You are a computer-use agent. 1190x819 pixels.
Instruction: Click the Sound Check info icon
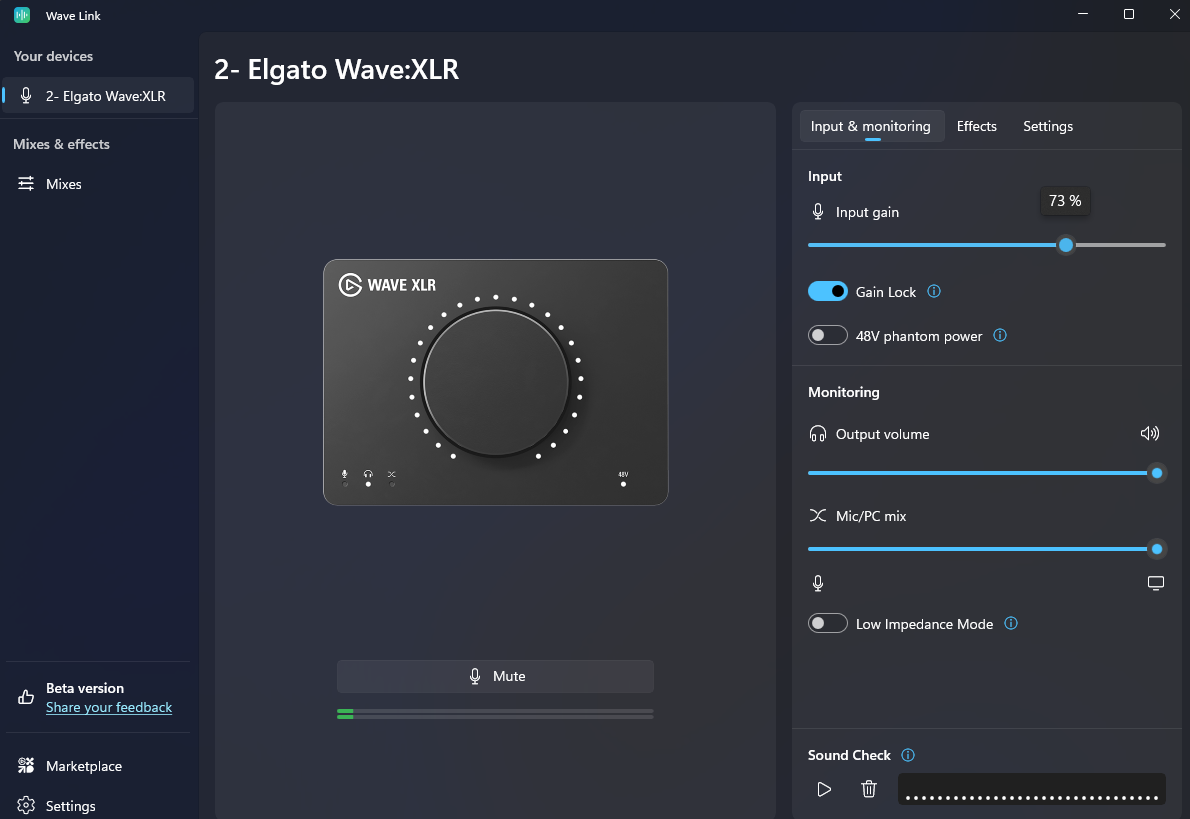(908, 754)
